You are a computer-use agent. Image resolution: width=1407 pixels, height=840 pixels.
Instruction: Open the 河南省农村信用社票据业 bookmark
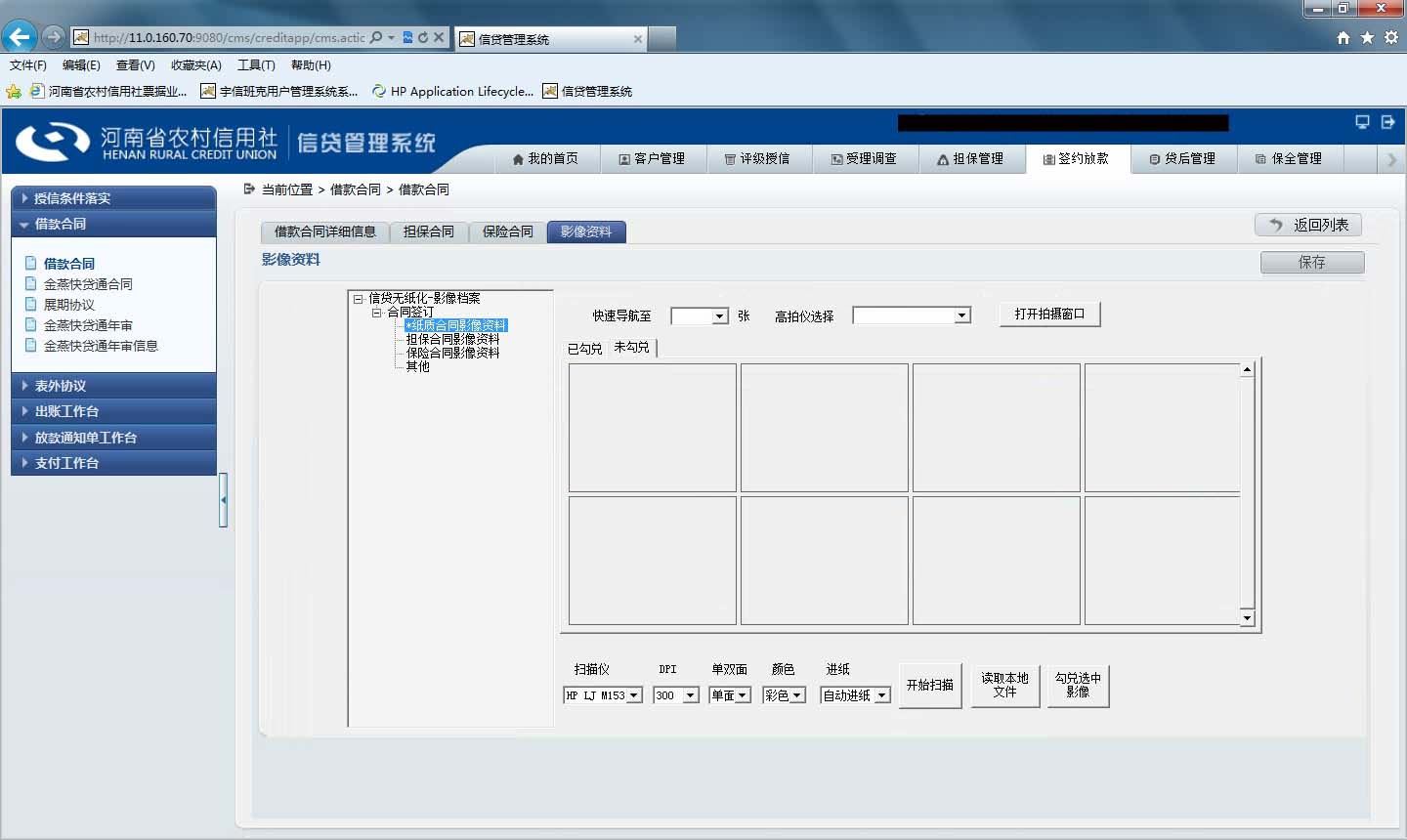click(108, 91)
